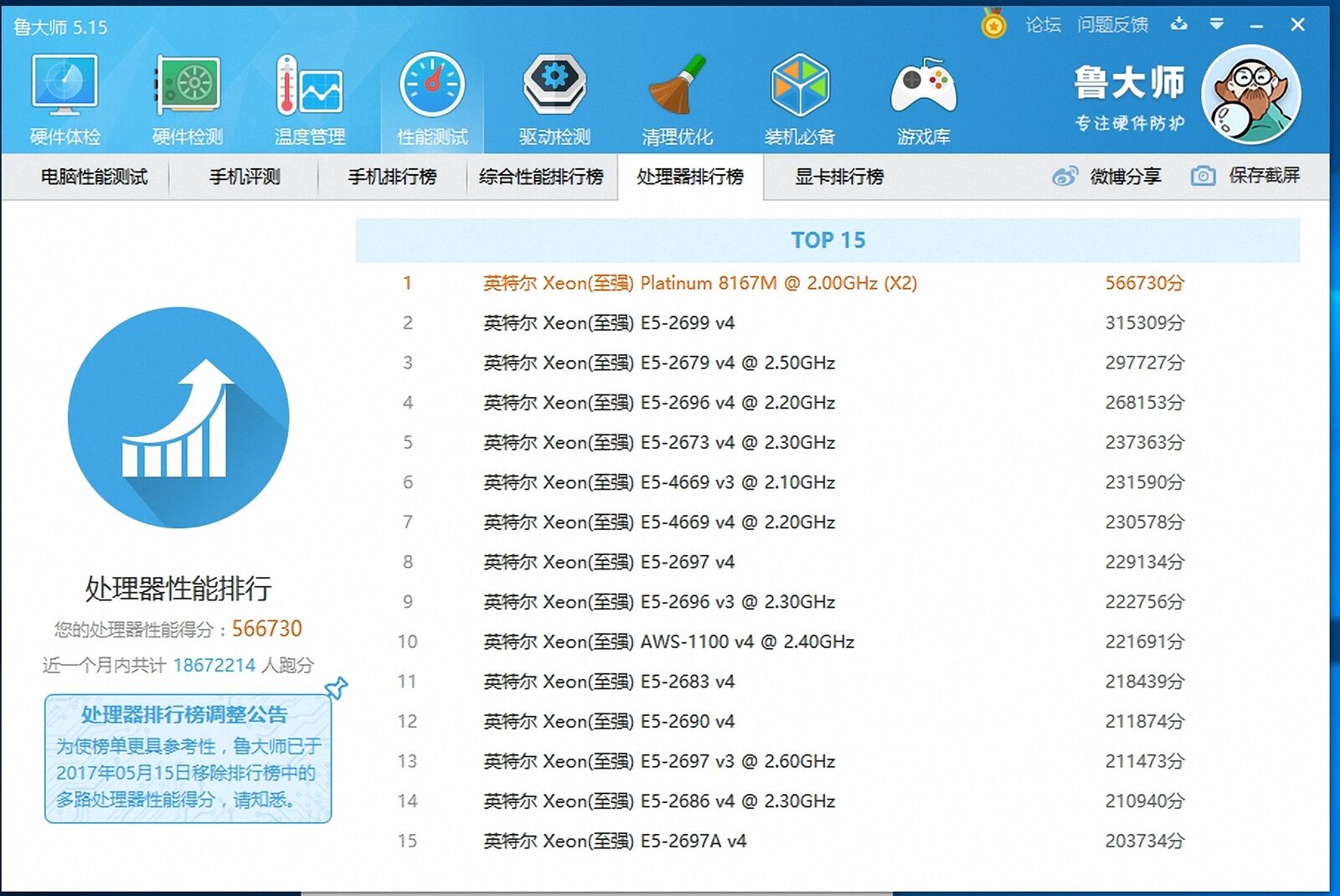Image resolution: width=1340 pixels, height=896 pixels.
Task: Select the E5-2697 v4 row
Action: pos(827,562)
